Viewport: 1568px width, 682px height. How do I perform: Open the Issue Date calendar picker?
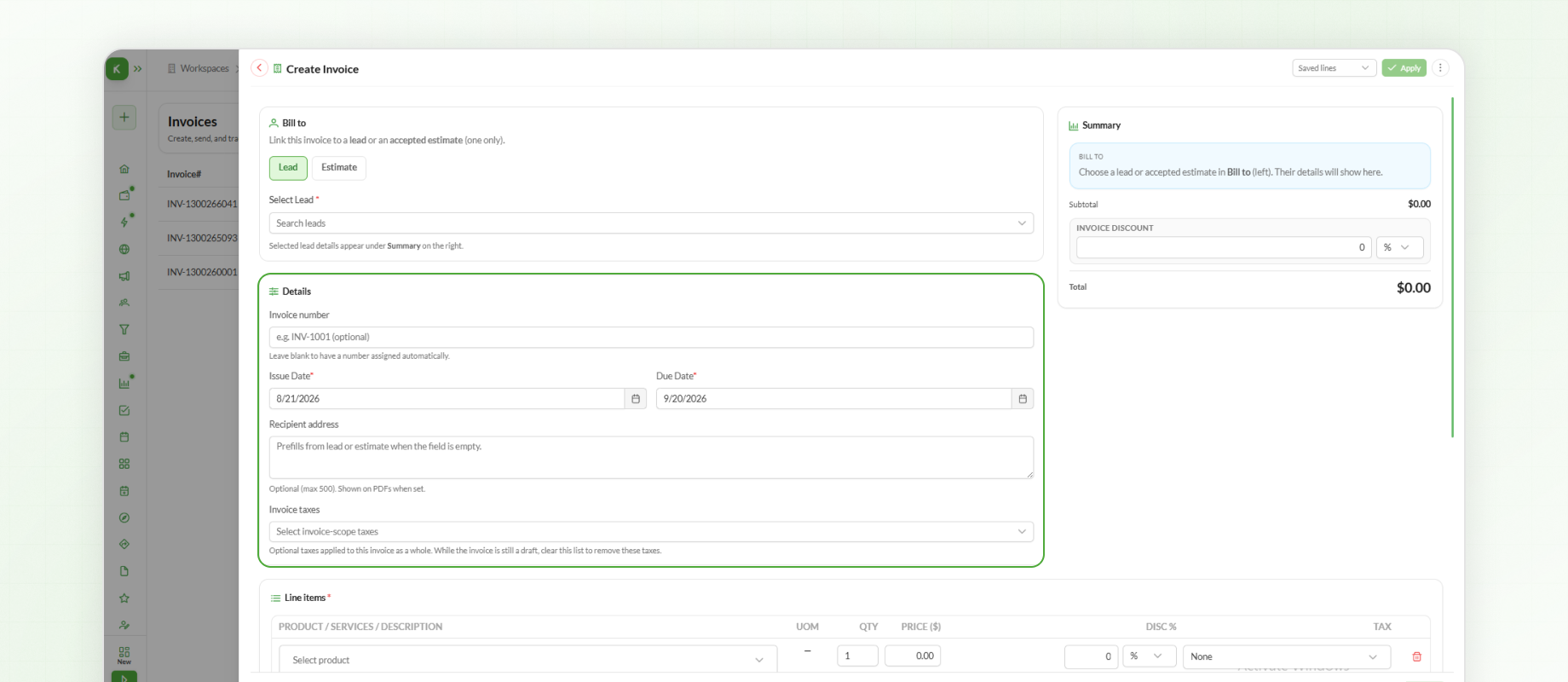click(636, 399)
